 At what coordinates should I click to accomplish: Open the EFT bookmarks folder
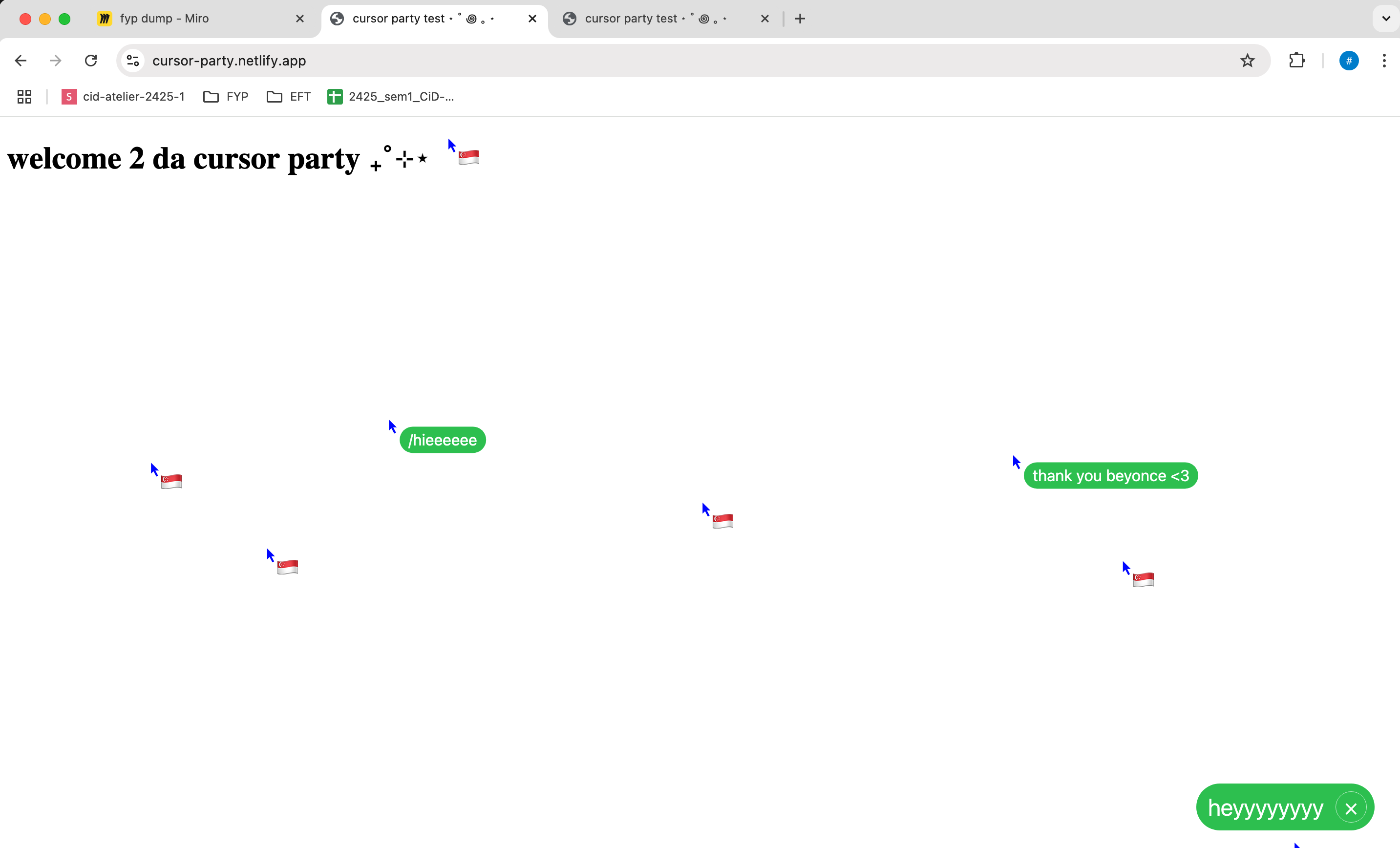tap(289, 97)
